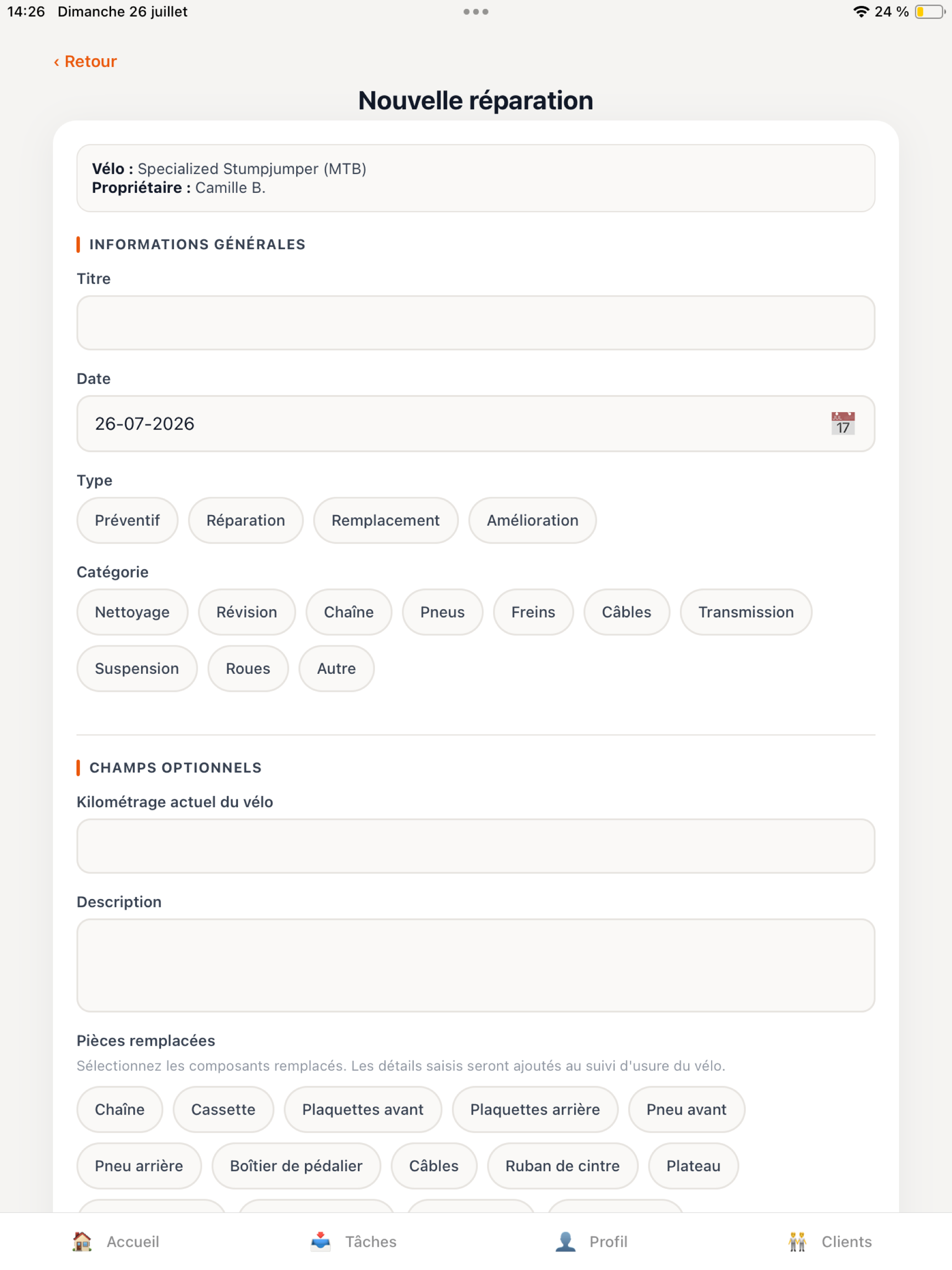Viewport: 952px width, 1270px height.
Task: Mark Boîtier de pédalier as replaced
Action: pos(296,1166)
